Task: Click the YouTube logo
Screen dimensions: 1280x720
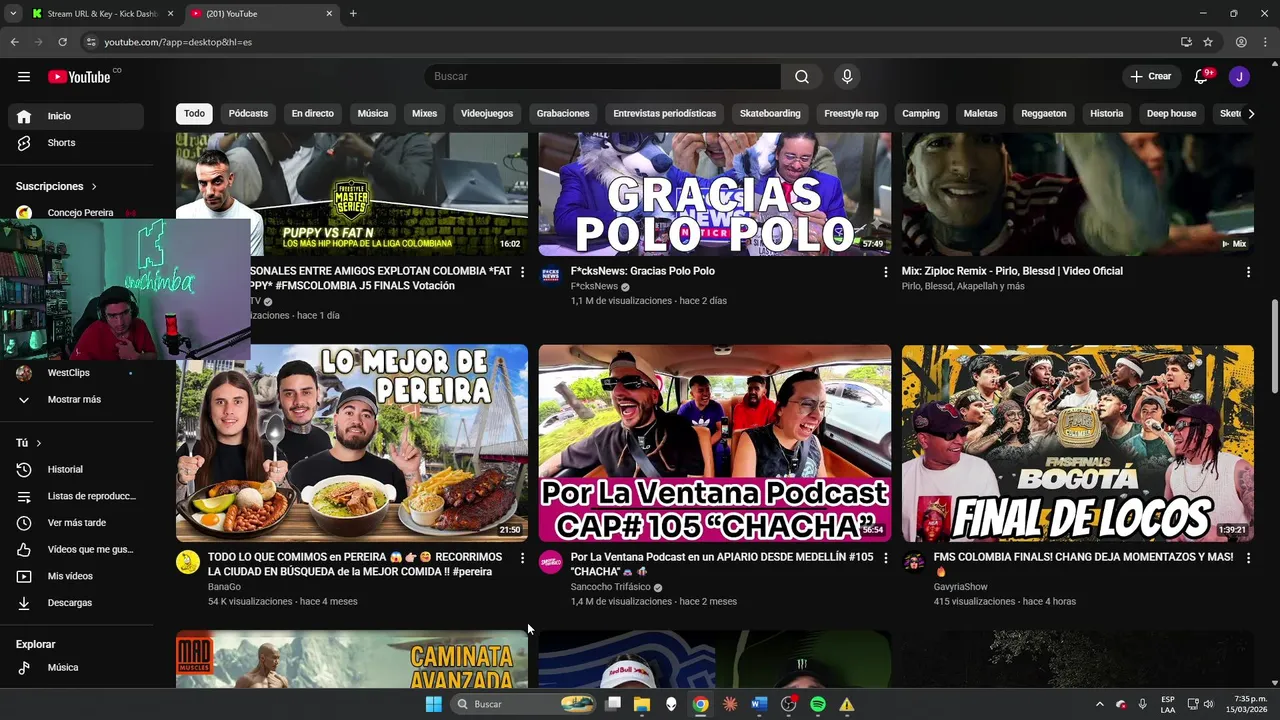Action: coord(79,77)
